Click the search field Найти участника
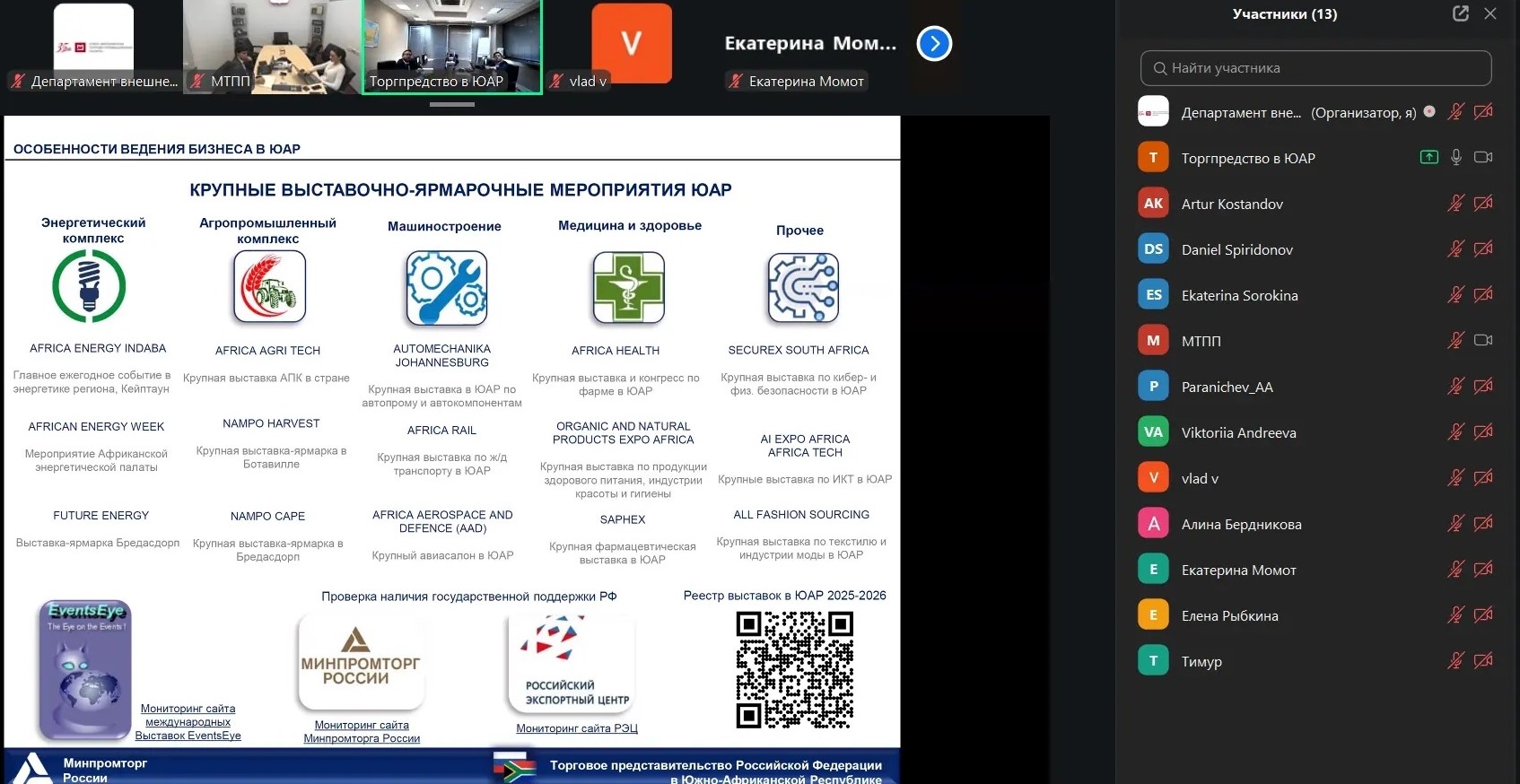The image size is (1520, 784). pos(1315,68)
